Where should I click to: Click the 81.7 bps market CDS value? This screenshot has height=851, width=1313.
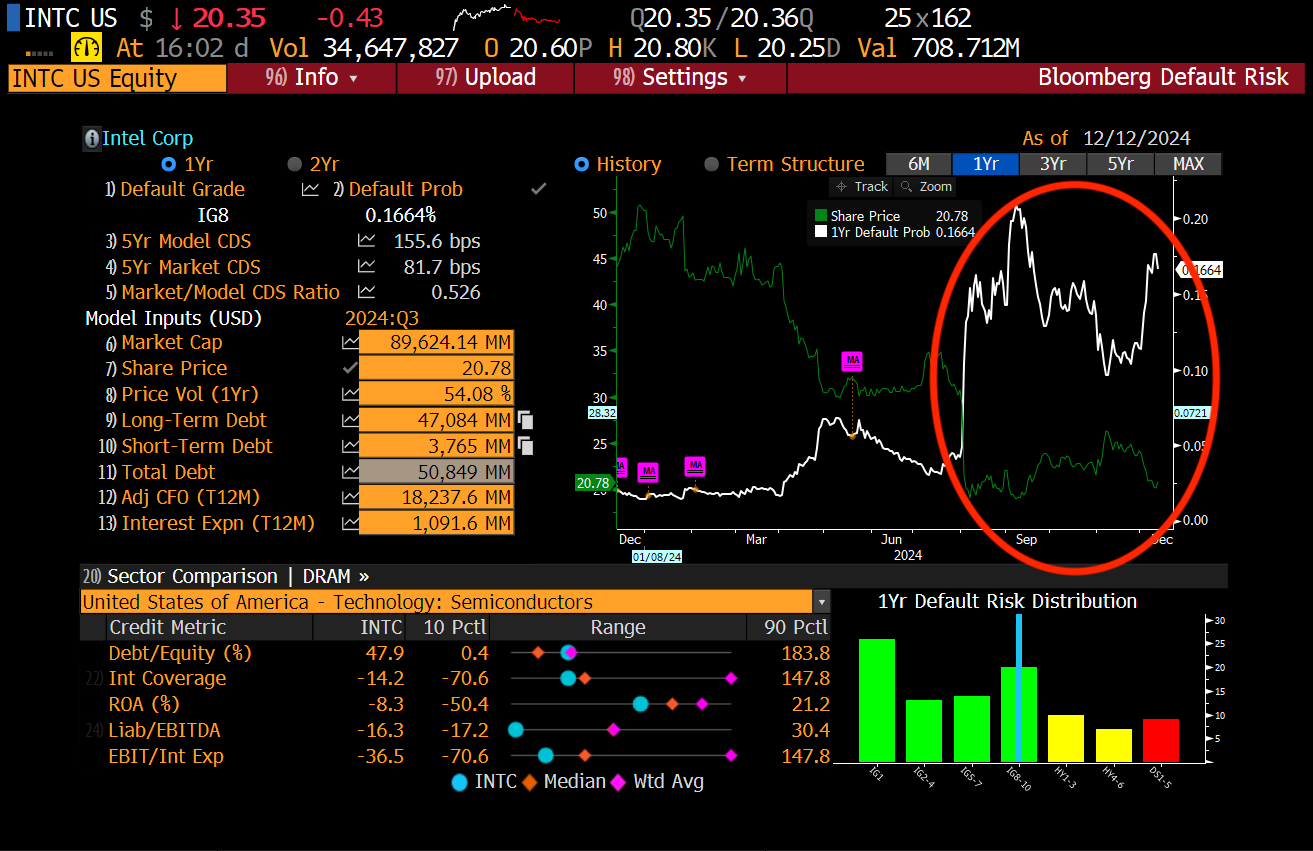point(443,267)
